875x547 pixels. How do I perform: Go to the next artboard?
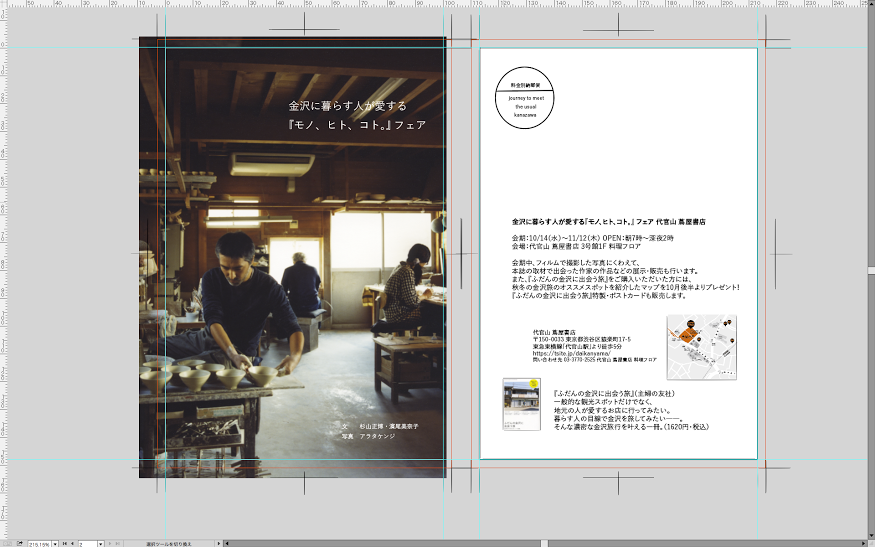110,543
